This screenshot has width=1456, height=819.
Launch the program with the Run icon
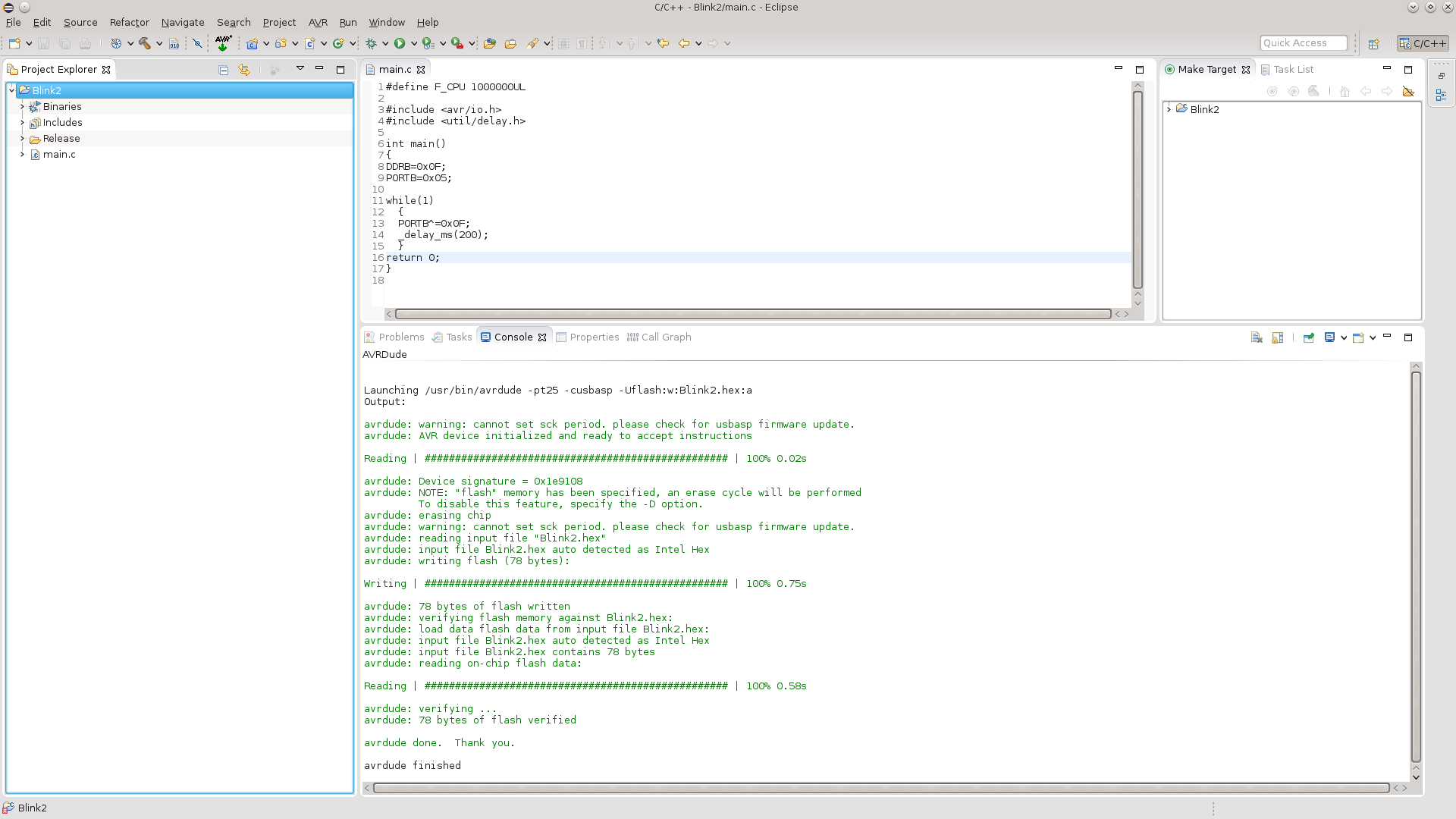click(400, 43)
